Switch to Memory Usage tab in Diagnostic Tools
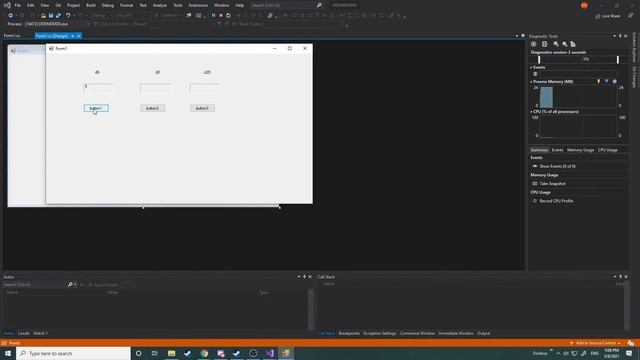Viewport: 640px width, 360px height. click(580, 150)
